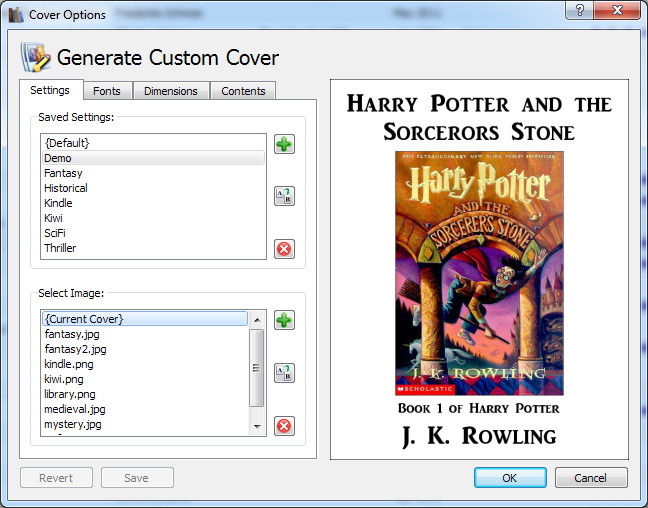This screenshot has width=648, height=508.
Task: Open the Fonts tab
Action: click(107, 91)
